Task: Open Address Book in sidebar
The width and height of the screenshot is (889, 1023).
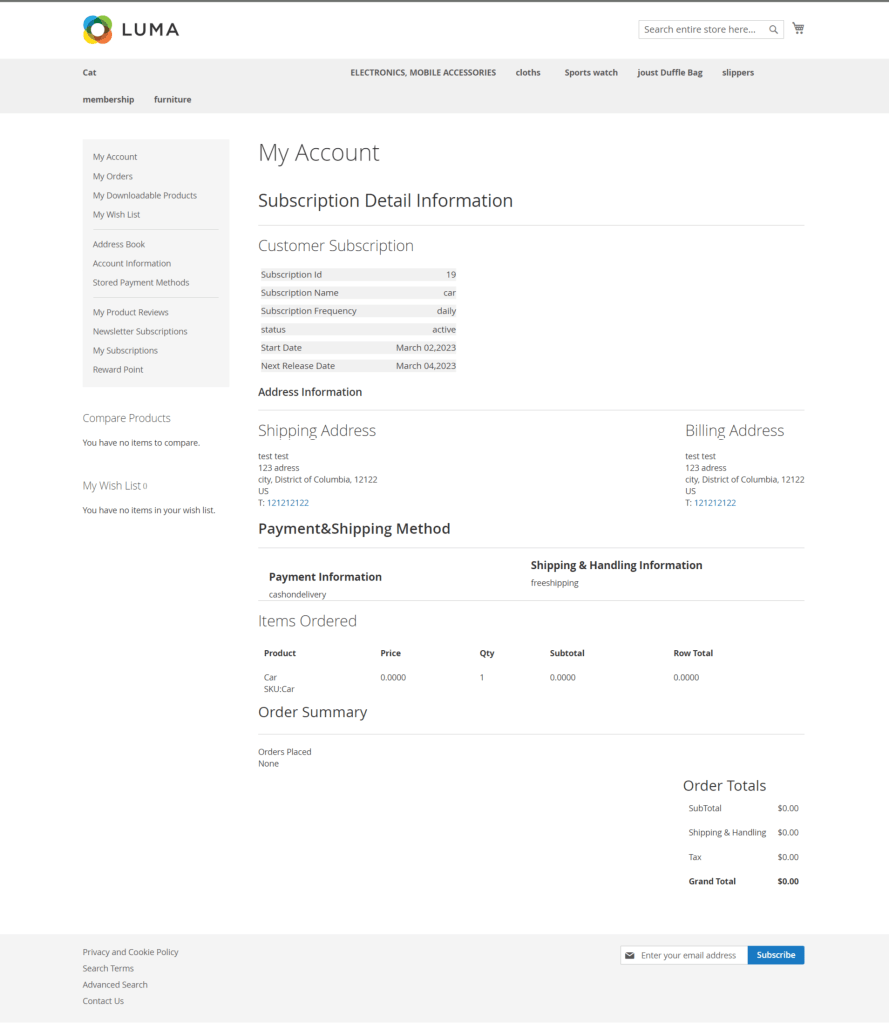Action: pyautogui.click(x=119, y=244)
